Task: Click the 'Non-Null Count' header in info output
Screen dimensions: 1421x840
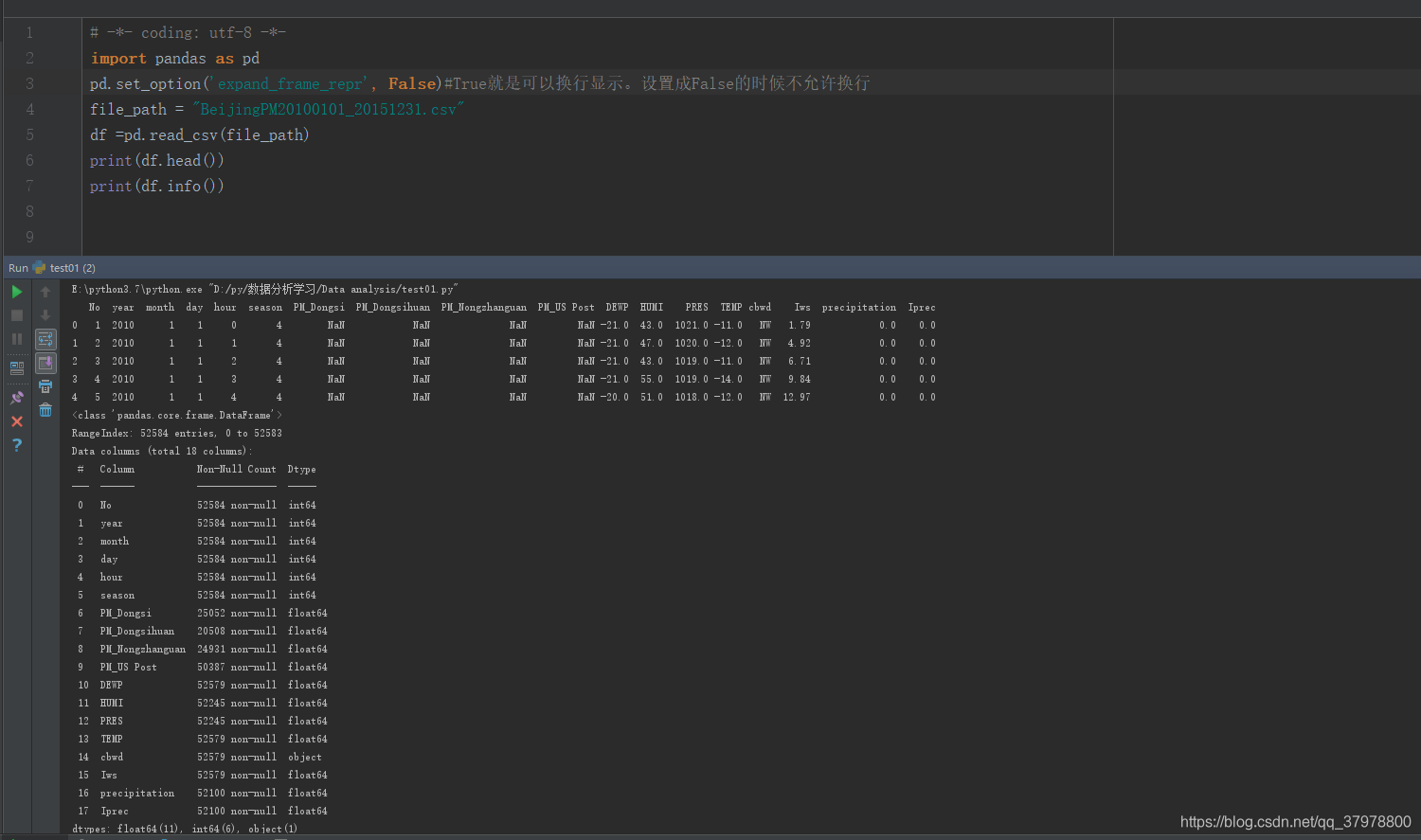Action: coord(237,470)
